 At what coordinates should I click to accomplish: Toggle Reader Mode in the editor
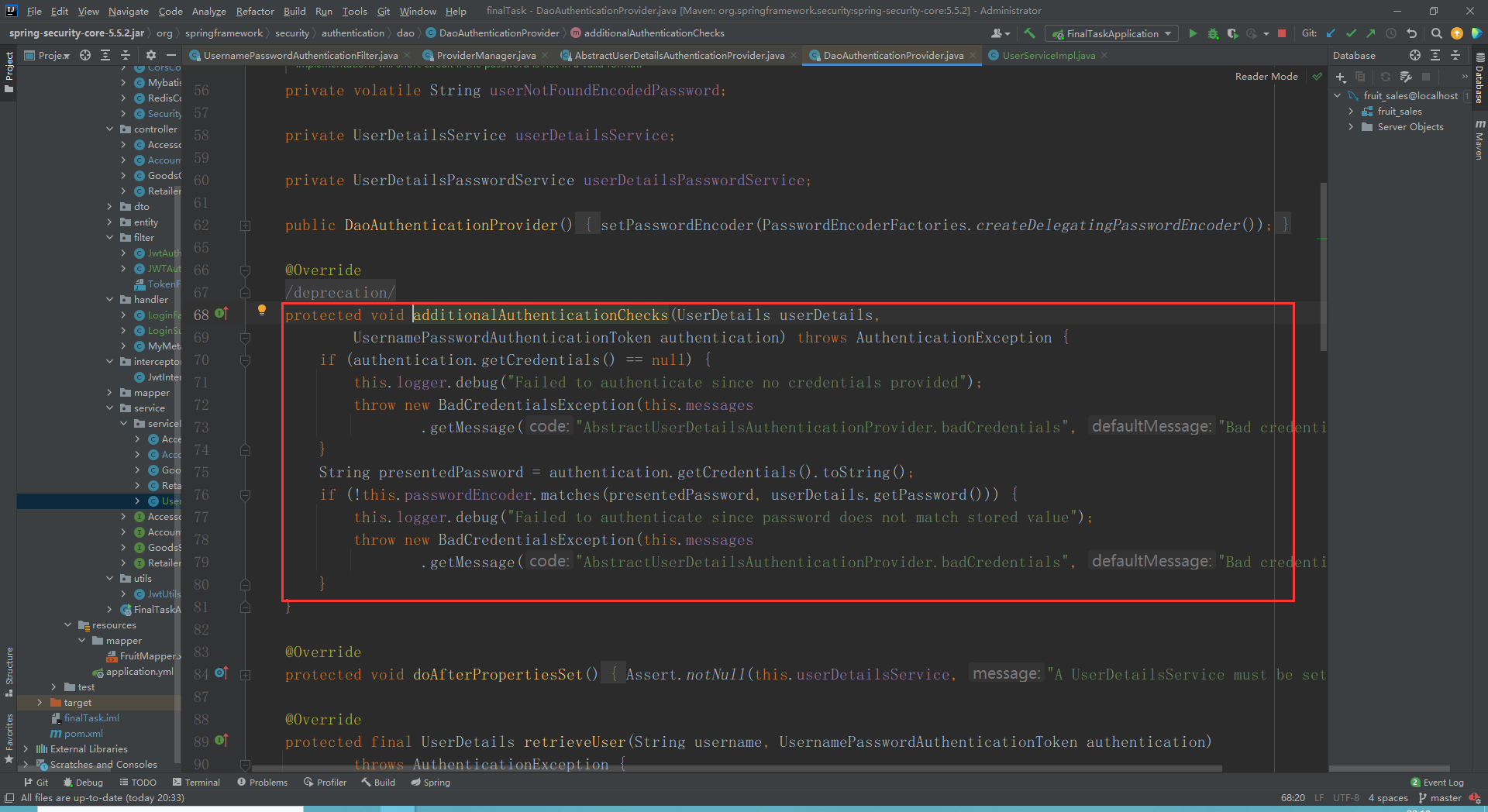pos(1266,76)
